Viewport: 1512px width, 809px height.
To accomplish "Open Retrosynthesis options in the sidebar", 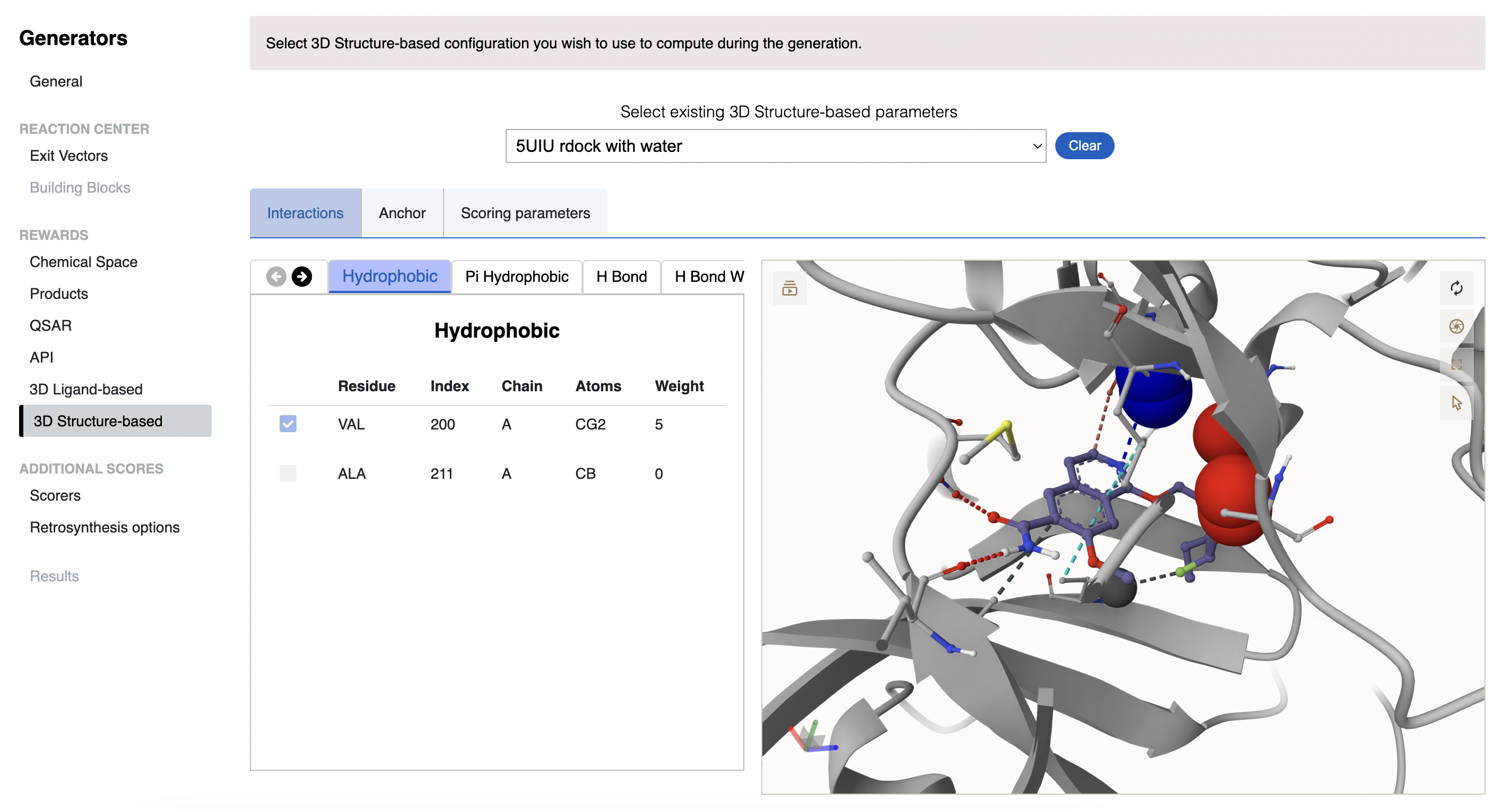I will coord(105,527).
